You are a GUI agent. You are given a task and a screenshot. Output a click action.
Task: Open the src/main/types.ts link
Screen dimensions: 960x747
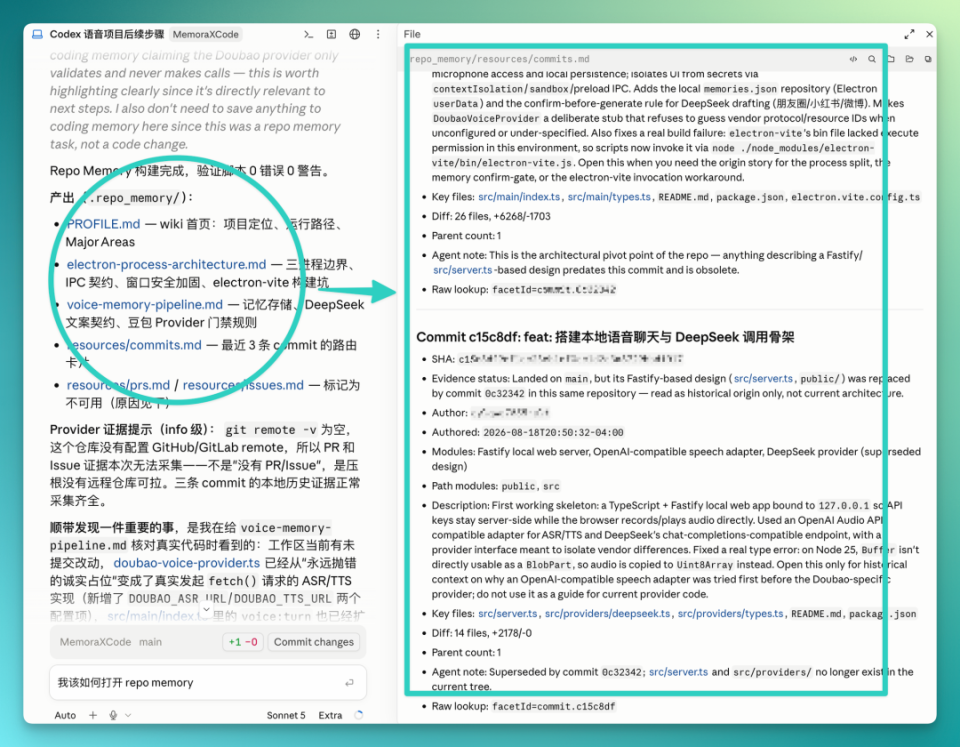[609, 197]
